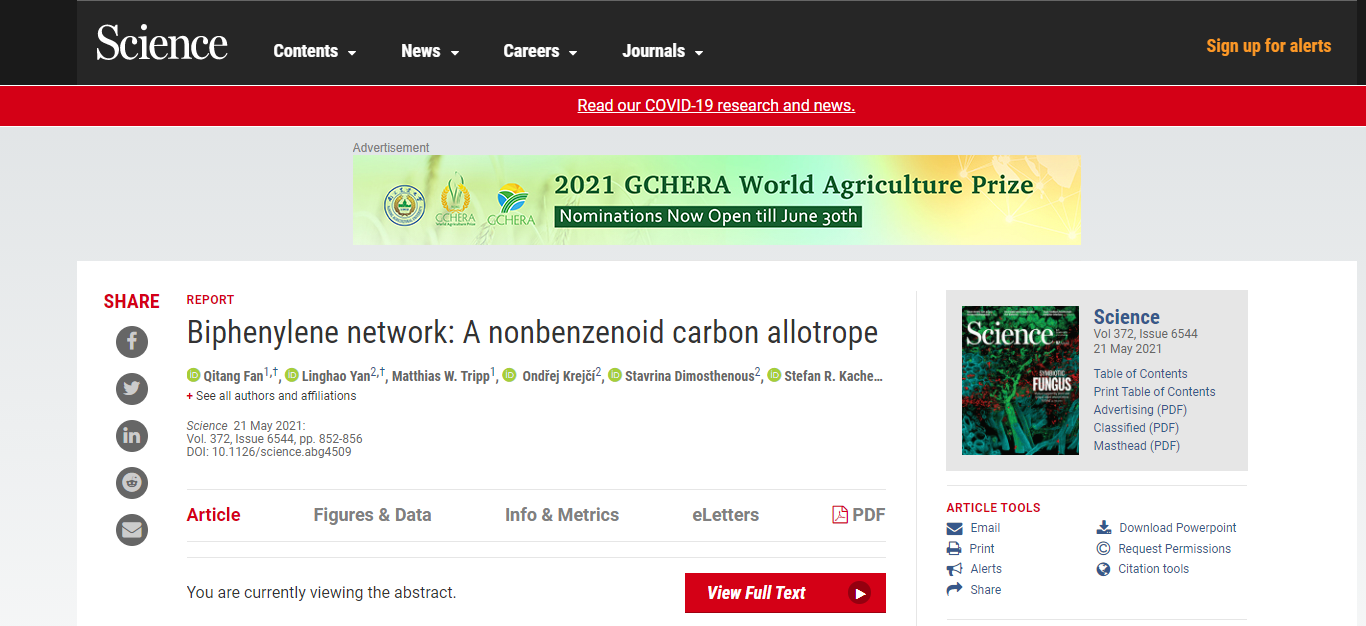Image resolution: width=1366 pixels, height=626 pixels.
Task: Click the Share arrow icon in Article Tools
Action: (955, 590)
